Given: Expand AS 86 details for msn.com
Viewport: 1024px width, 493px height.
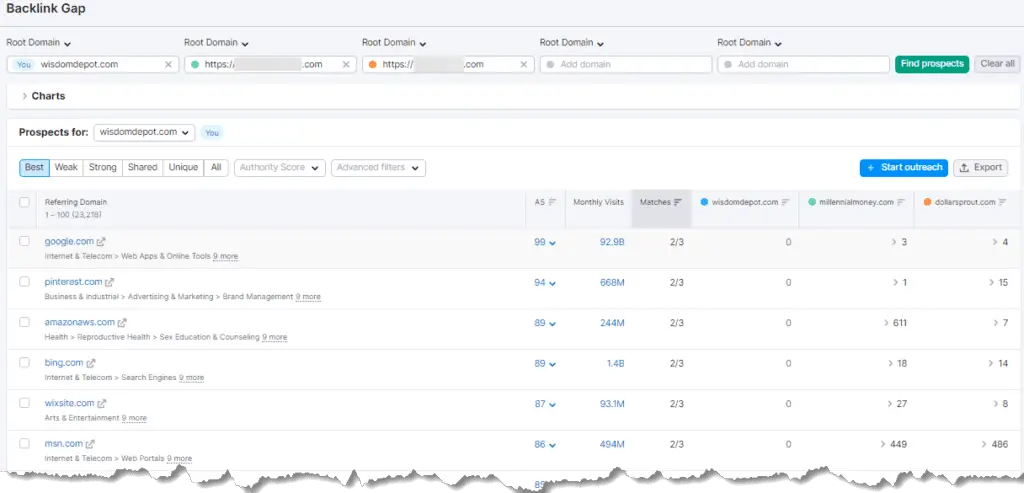Looking at the screenshot, I should tap(545, 445).
